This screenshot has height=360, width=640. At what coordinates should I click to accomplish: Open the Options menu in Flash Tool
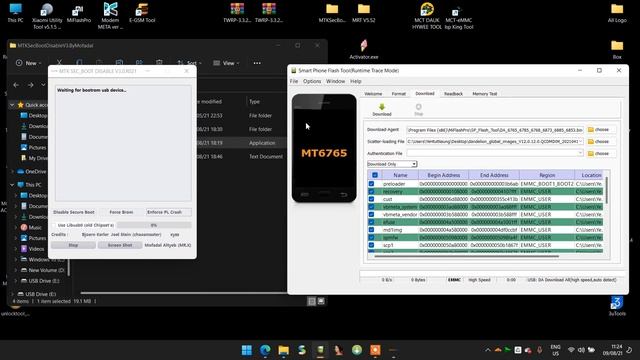(312, 81)
